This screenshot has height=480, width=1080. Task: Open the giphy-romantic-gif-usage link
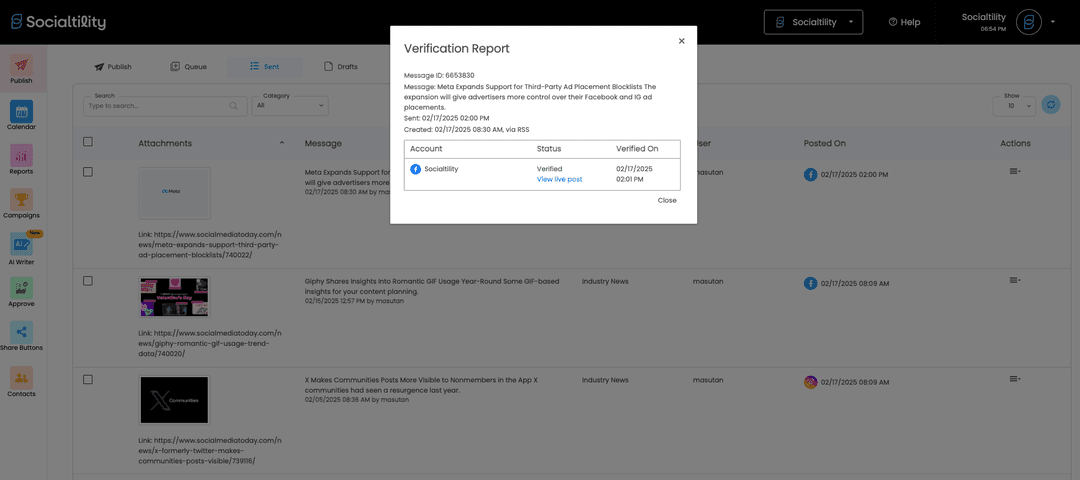(x=210, y=343)
